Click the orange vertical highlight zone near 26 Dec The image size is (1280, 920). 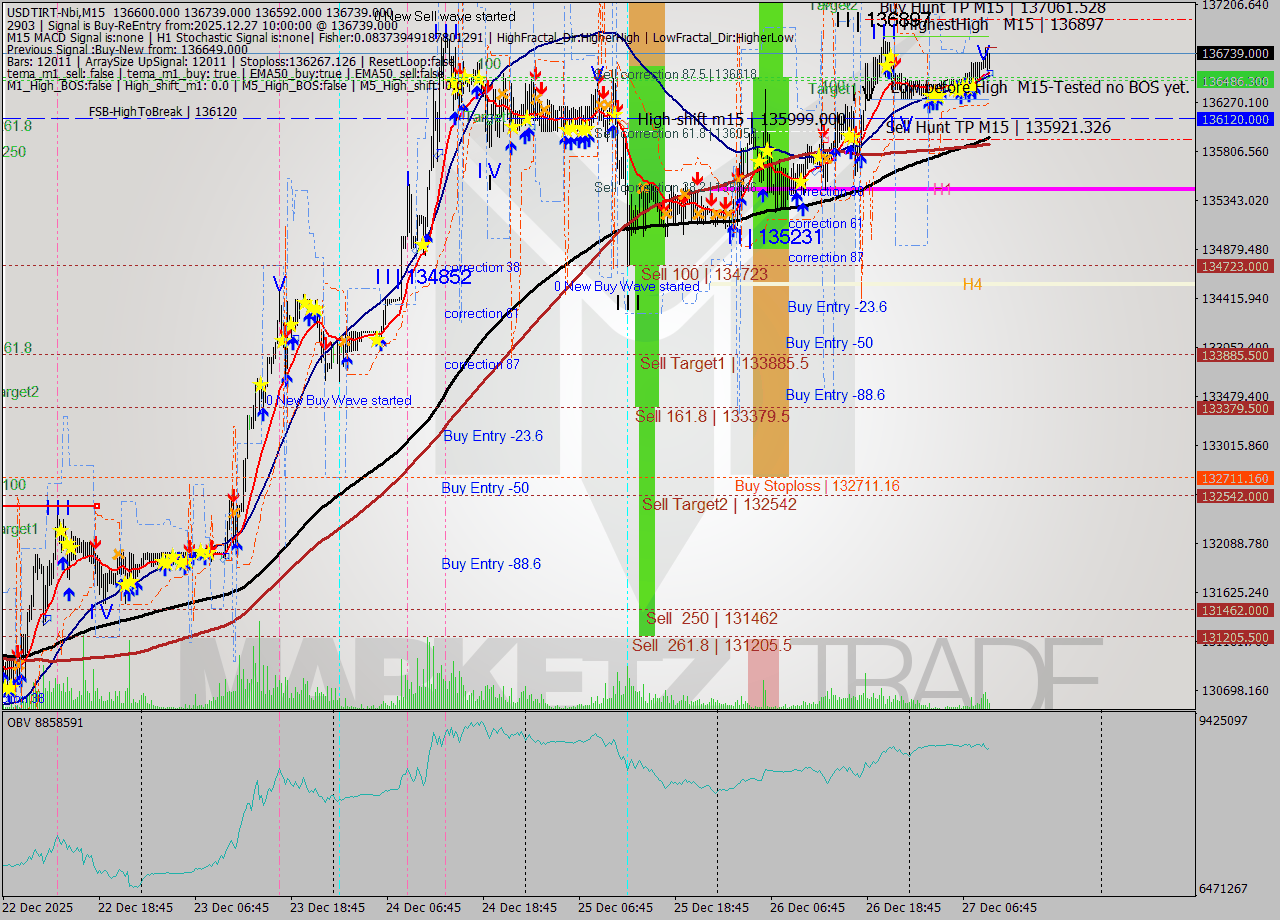[770, 400]
